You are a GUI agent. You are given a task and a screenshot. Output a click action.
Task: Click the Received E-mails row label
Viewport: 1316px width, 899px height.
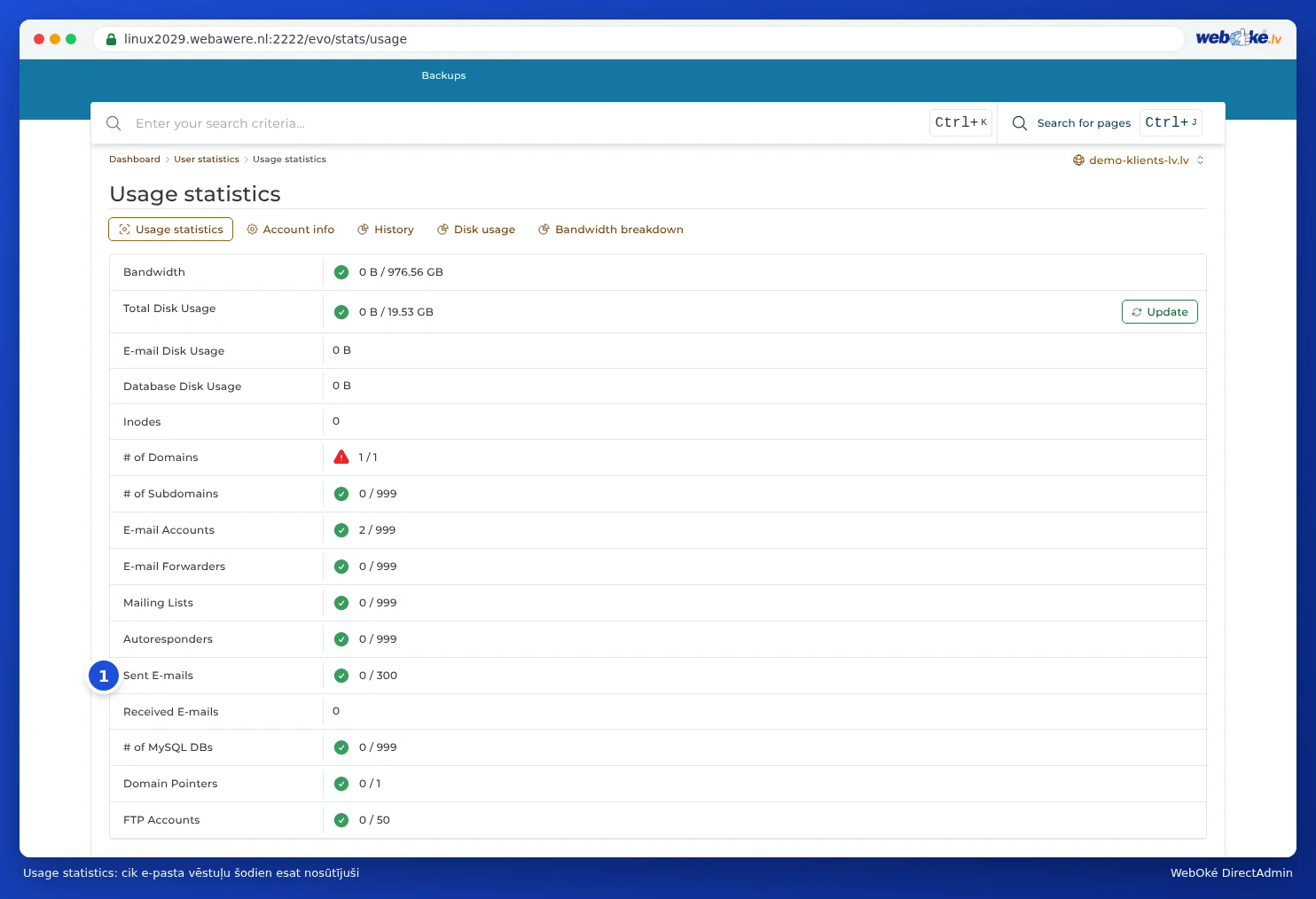pos(171,712)
